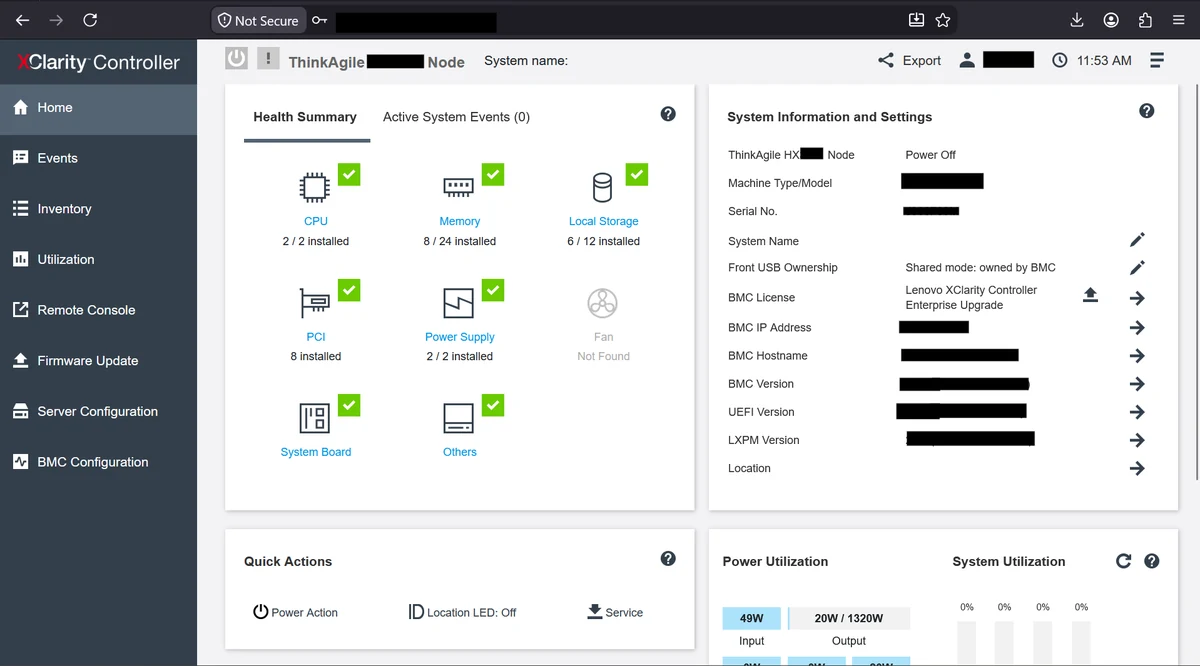Viewport: 1200px width, 666px height.
Task: Open the Power Action menu
Action: tap(295, 612)
